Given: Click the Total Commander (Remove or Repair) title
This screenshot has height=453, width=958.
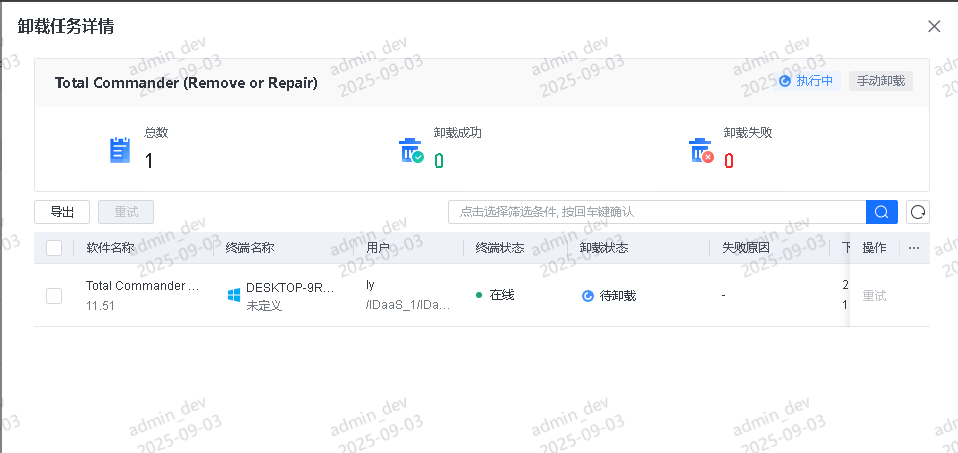Looking at the screenshot, I should (x=186, y=83).
